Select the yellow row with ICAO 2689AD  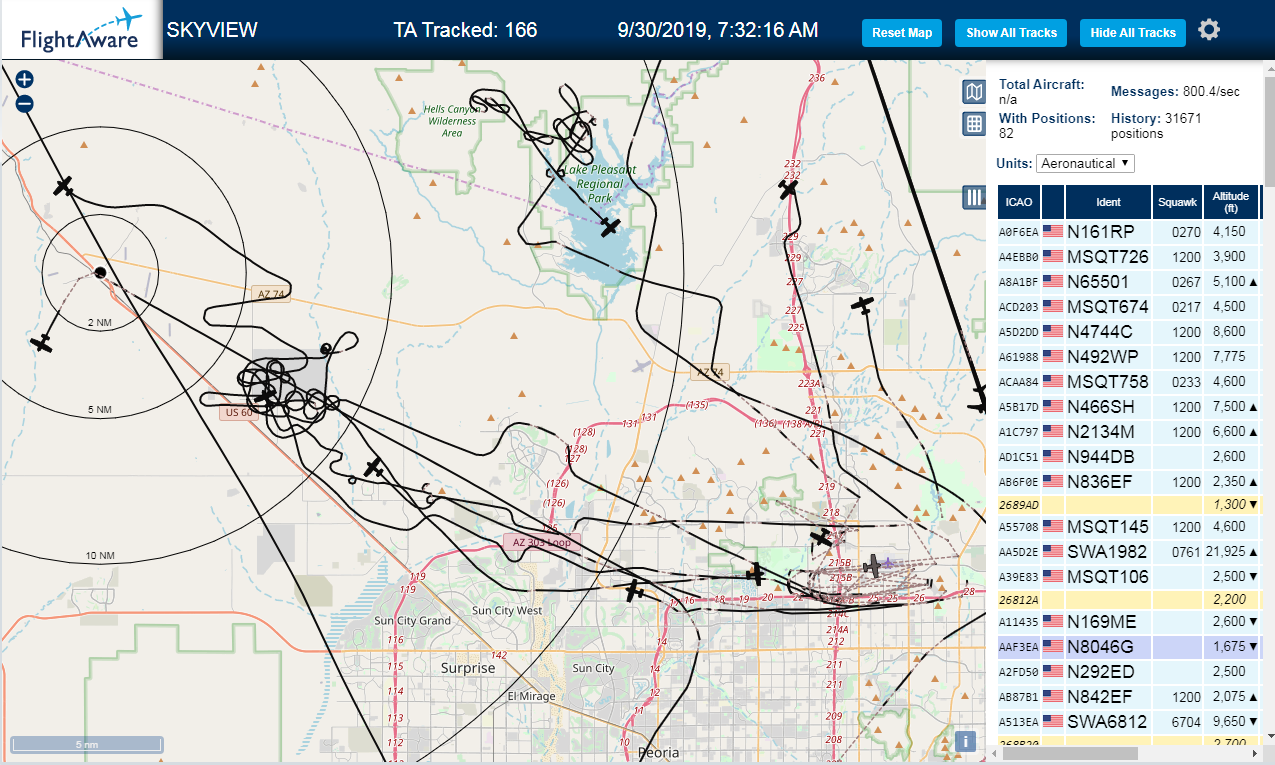coord(1130,504)
